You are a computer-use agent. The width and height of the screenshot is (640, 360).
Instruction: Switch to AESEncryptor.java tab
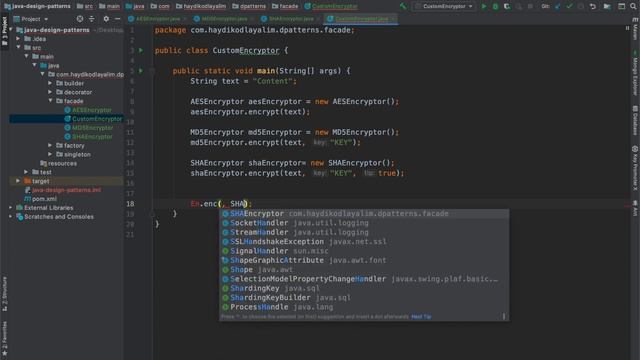click(x=157, y=19)
